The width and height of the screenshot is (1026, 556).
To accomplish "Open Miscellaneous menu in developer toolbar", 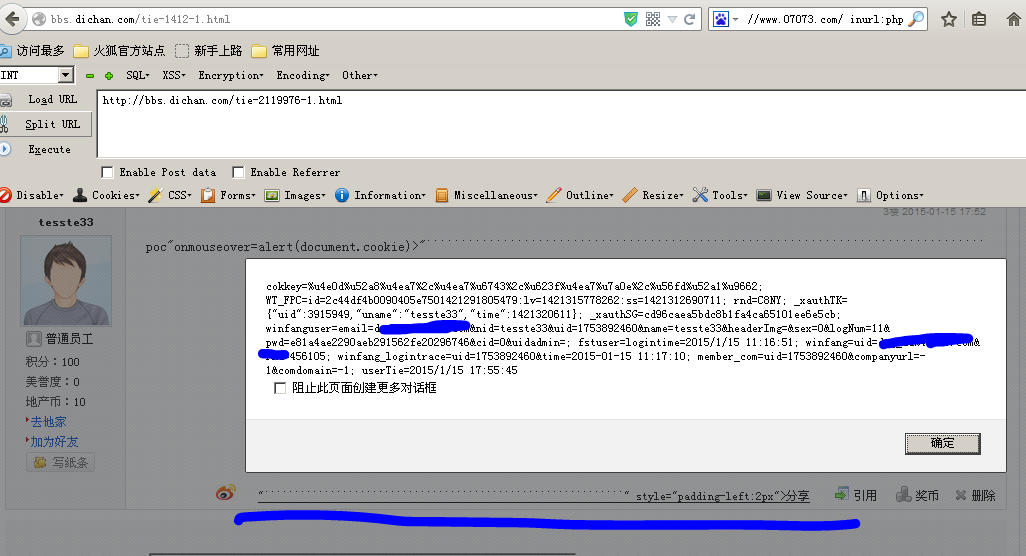I will [487, 195].
